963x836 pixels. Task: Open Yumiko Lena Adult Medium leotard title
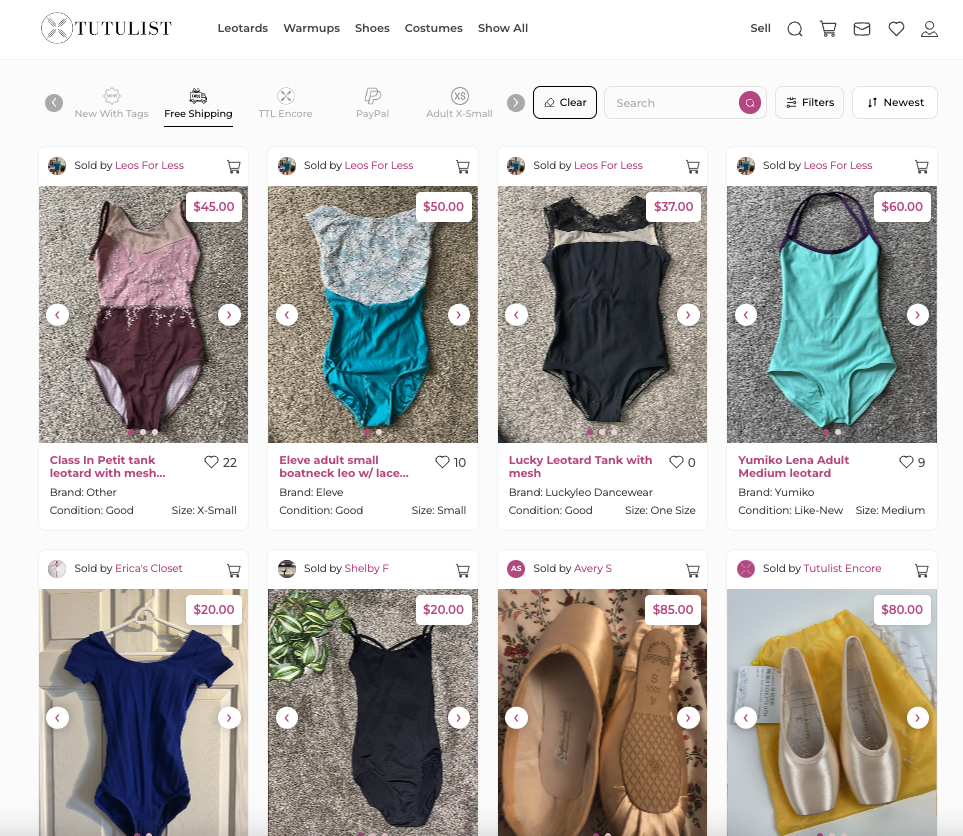pos(793,466)
